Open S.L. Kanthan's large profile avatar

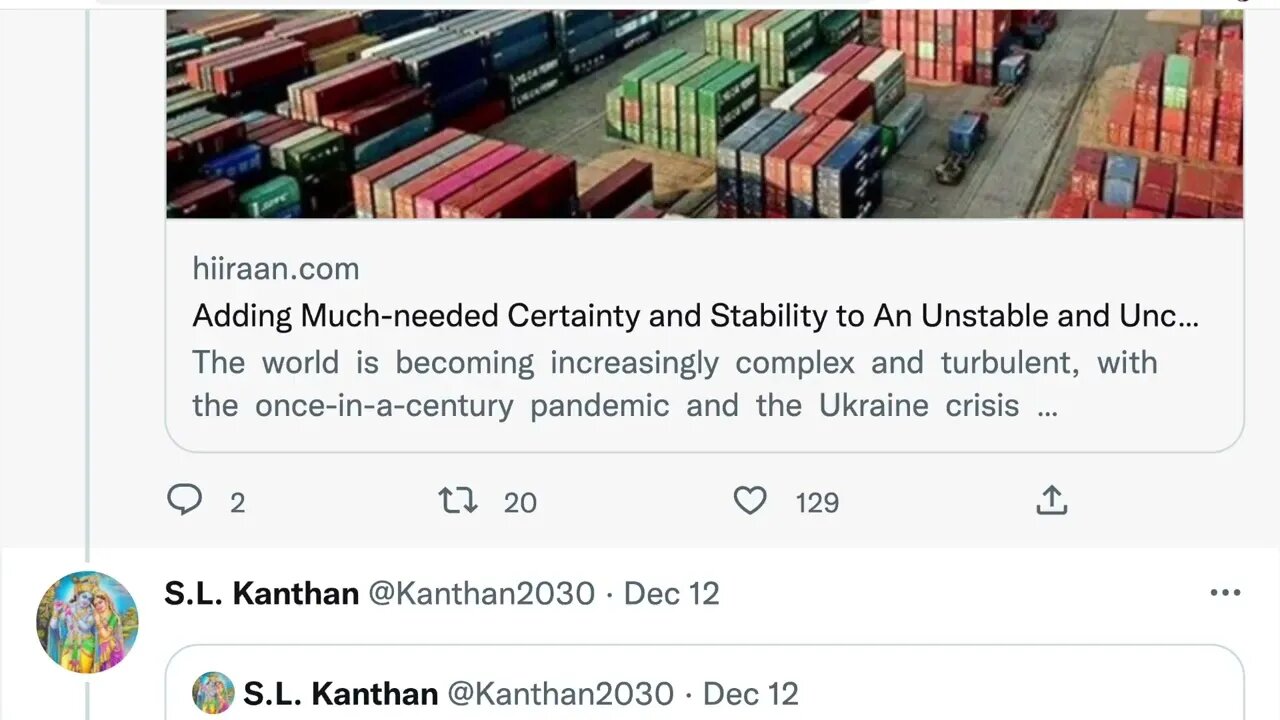87,622
